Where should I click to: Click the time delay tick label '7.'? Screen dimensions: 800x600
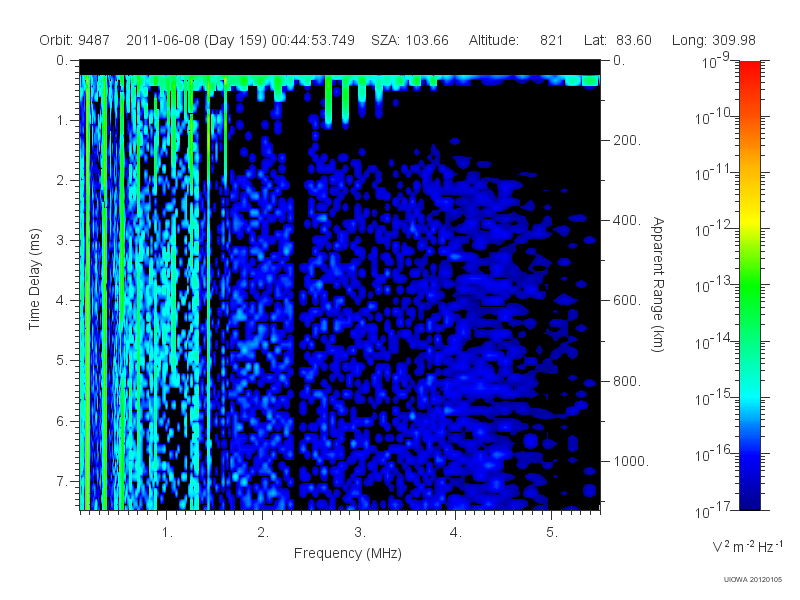pos(62,481)
